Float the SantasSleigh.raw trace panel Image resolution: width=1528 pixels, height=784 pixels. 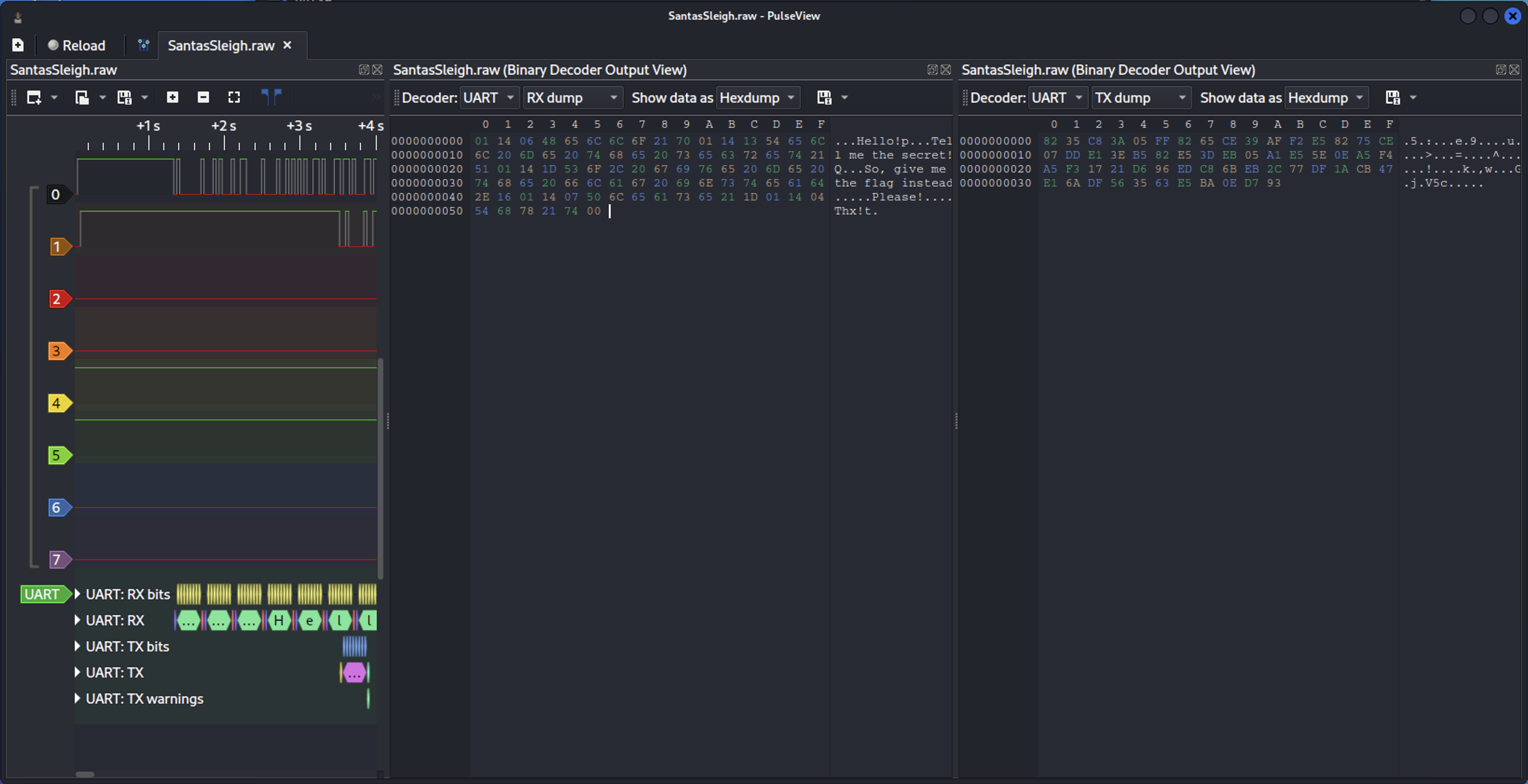point(364,69)
